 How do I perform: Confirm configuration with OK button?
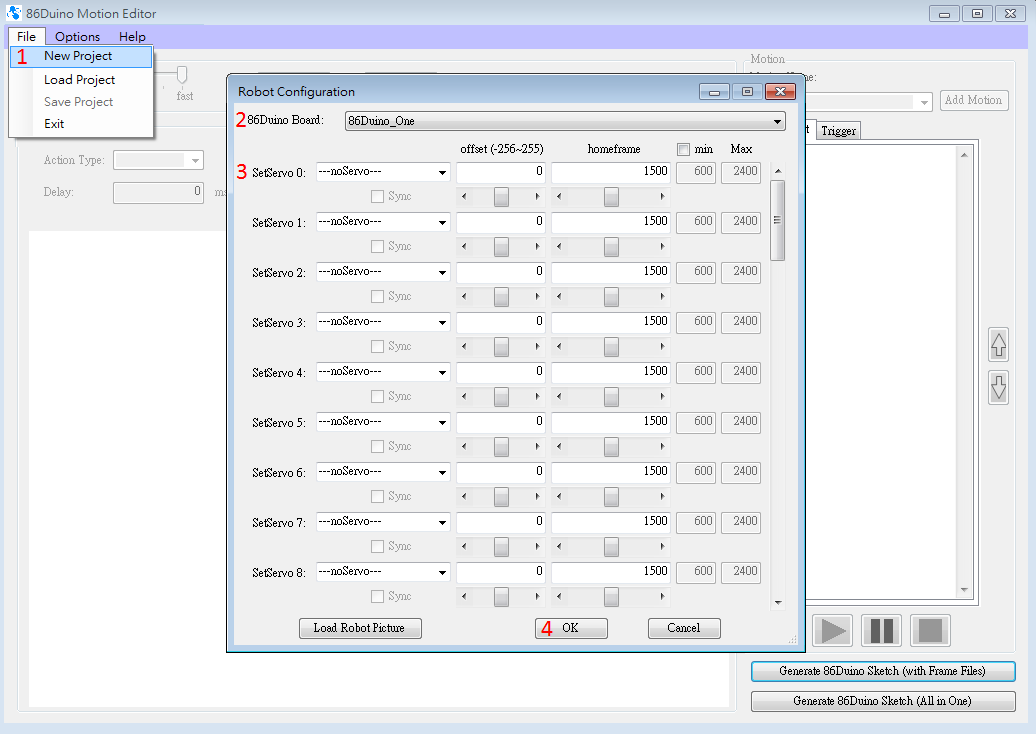click(571, 628)
